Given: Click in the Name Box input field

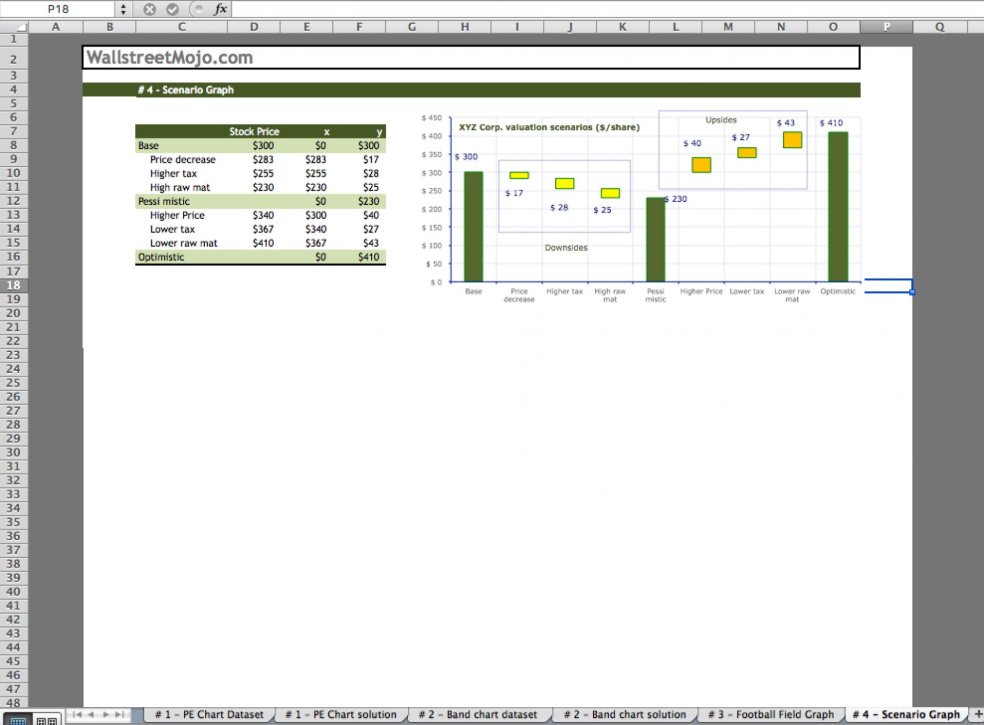Looking at the screenshot, I should (x=60, y=8).
